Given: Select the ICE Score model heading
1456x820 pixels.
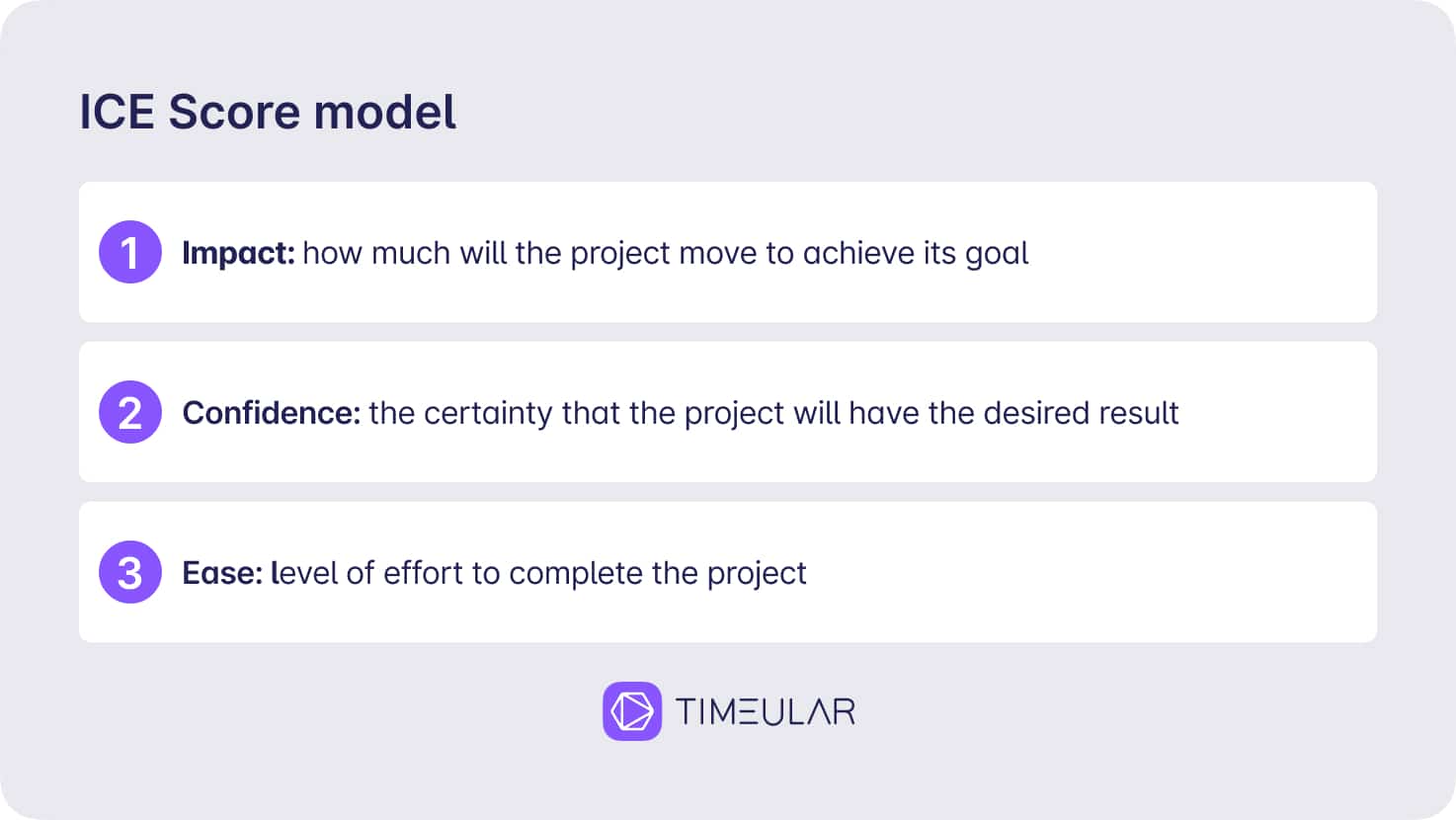Looking at the screenshot, I should tap(268, 112).
